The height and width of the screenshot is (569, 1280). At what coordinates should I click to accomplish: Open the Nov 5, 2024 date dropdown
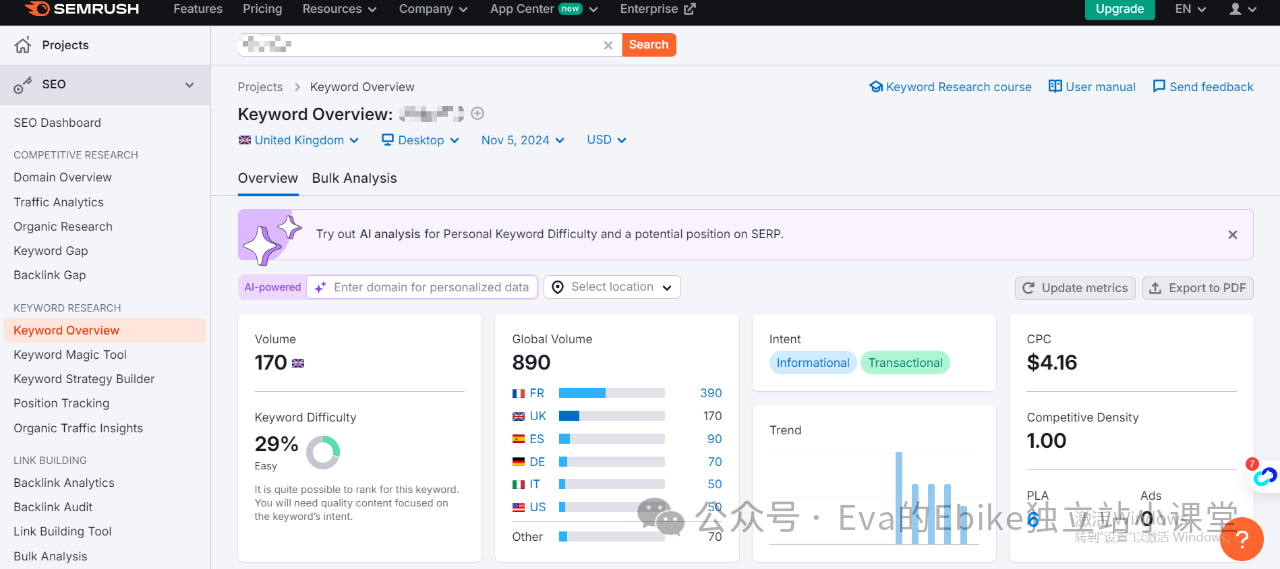[522, 140]
